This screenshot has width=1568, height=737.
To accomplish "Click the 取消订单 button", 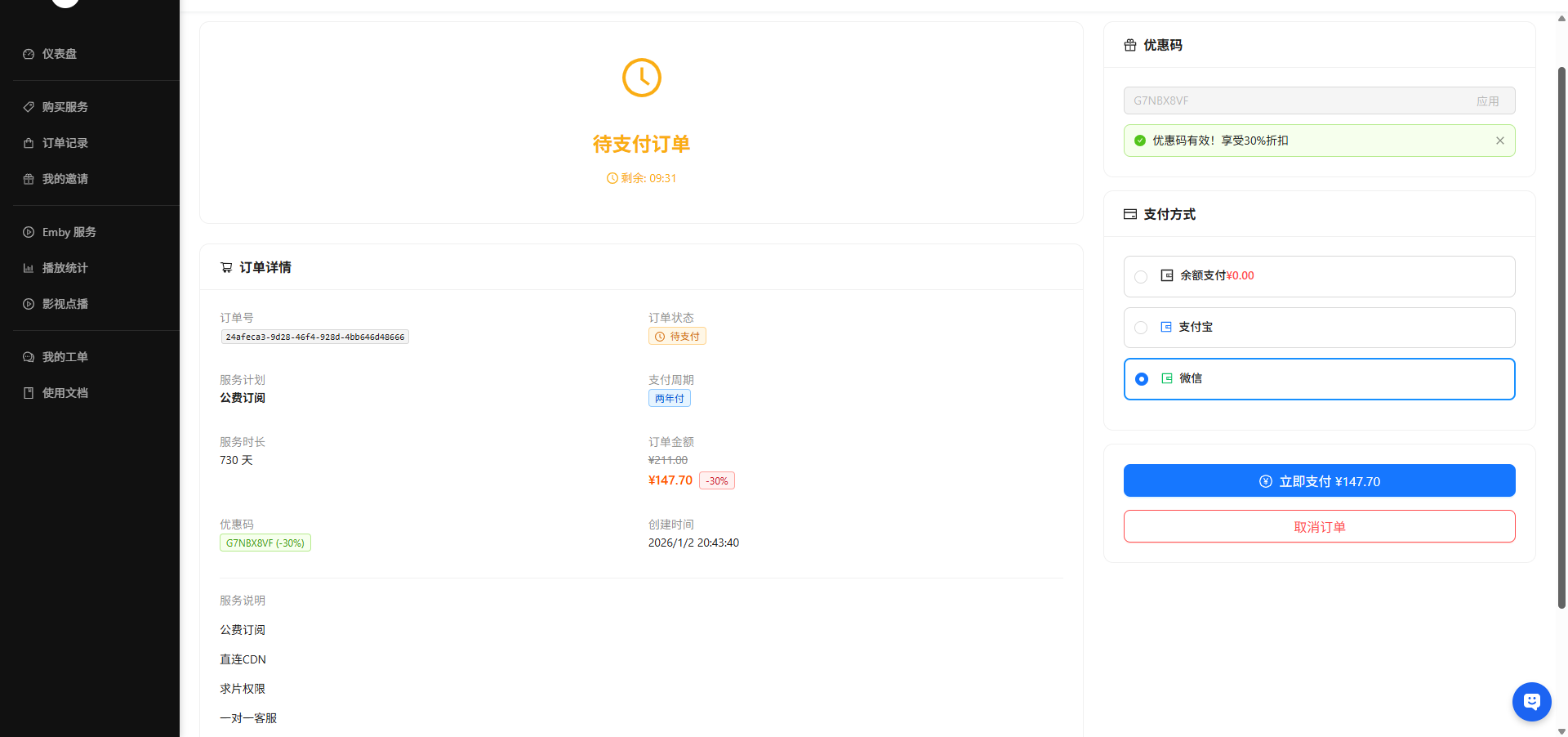I will (x=1319, y=527).
